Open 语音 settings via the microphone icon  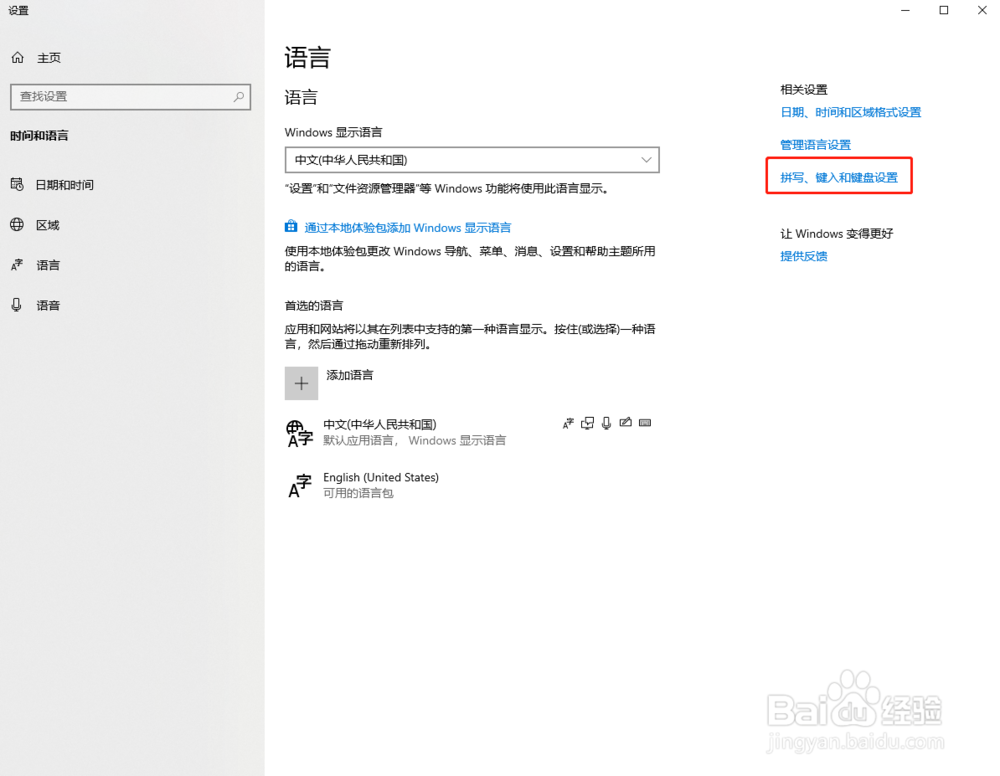[x=17, y=305]
